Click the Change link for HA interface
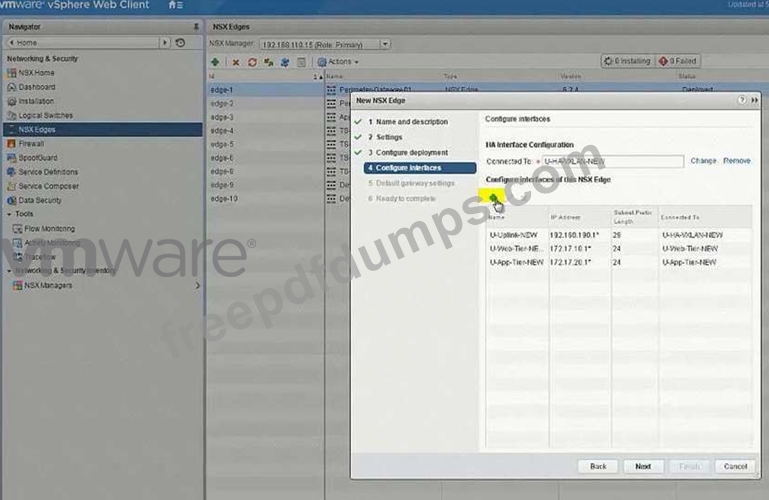Image resolution: width=769 pixels, height=500 pixels. (703, 161)
